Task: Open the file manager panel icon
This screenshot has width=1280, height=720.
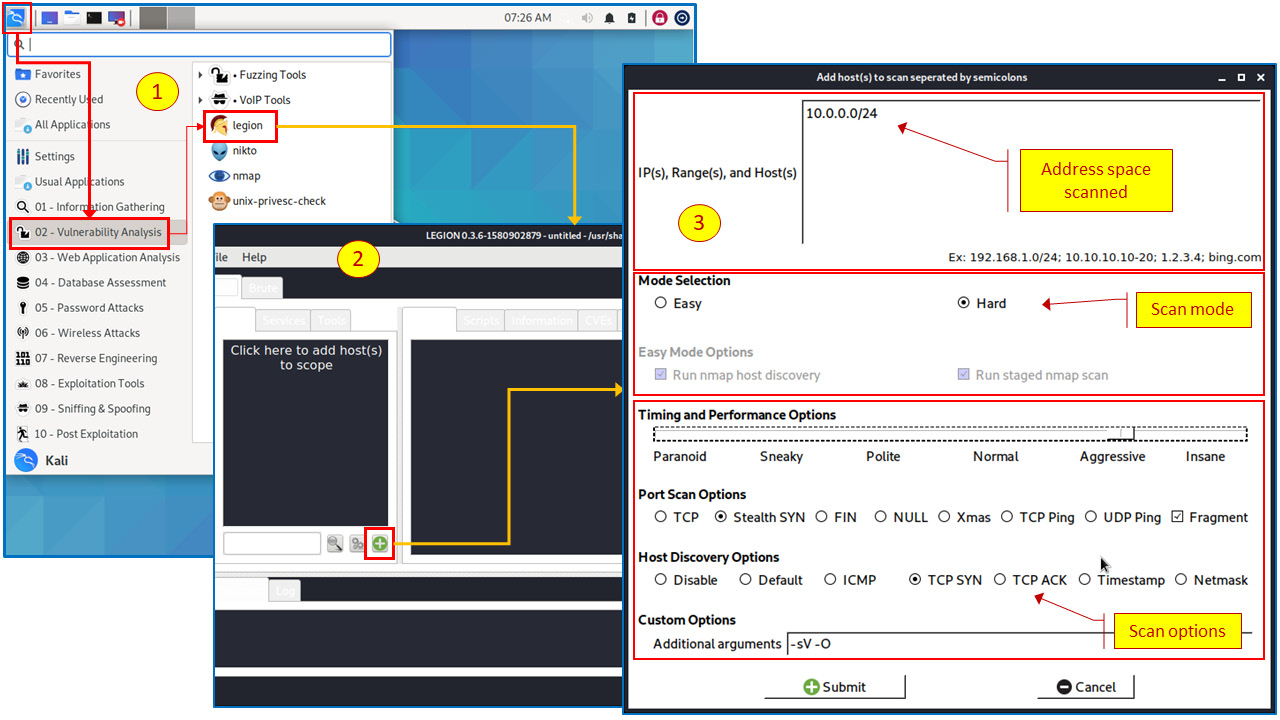Action: coord(72,17)
